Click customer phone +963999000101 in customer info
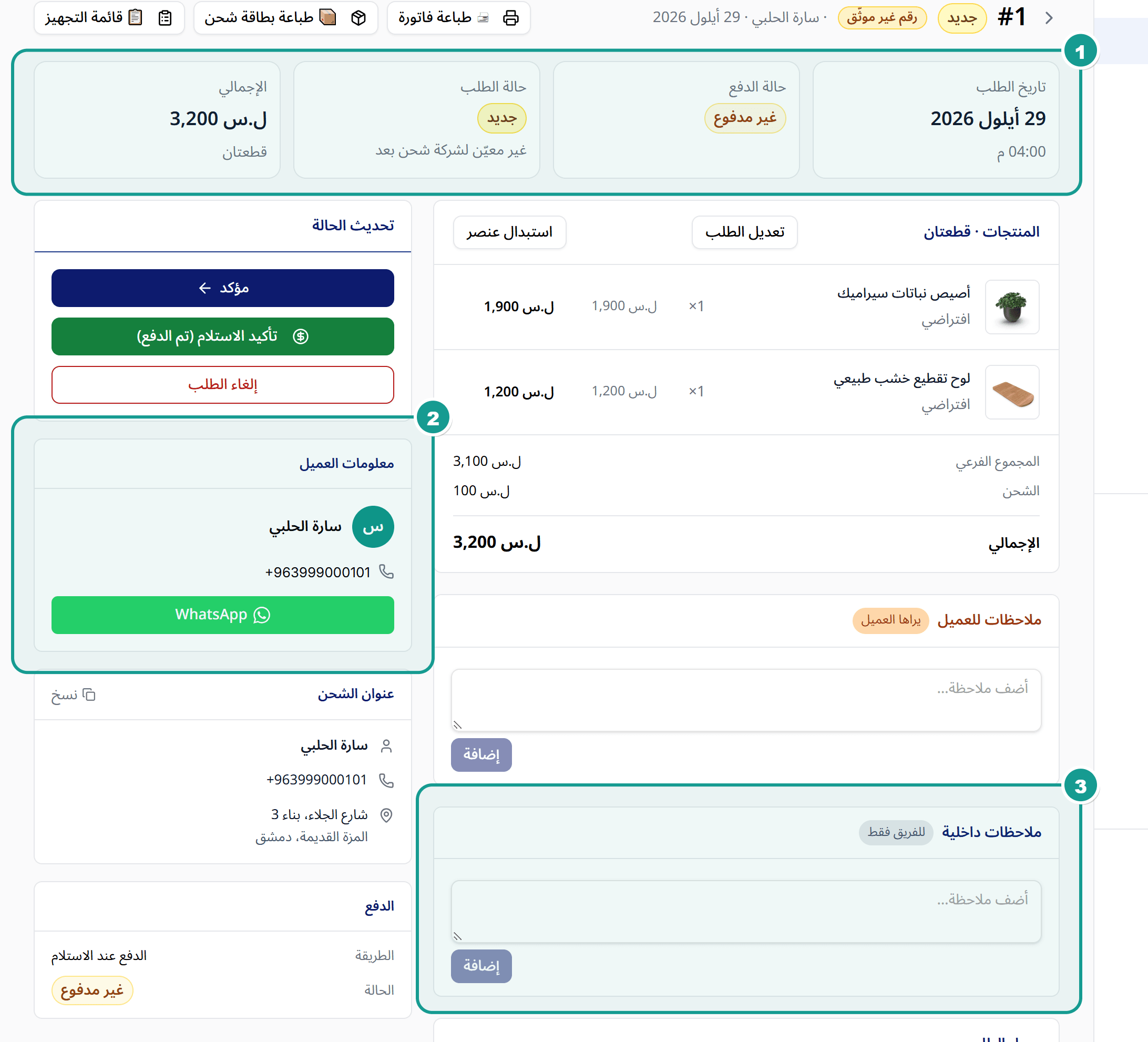Screen dimensions: 1148x1042 [317, 572]
